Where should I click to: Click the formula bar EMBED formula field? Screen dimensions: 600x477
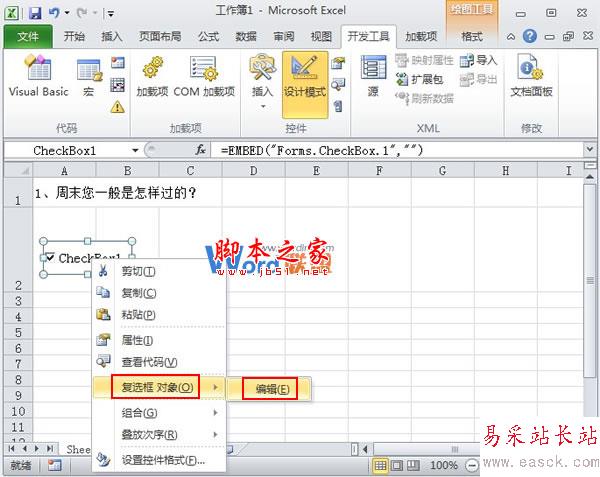[x=396, y=150]
